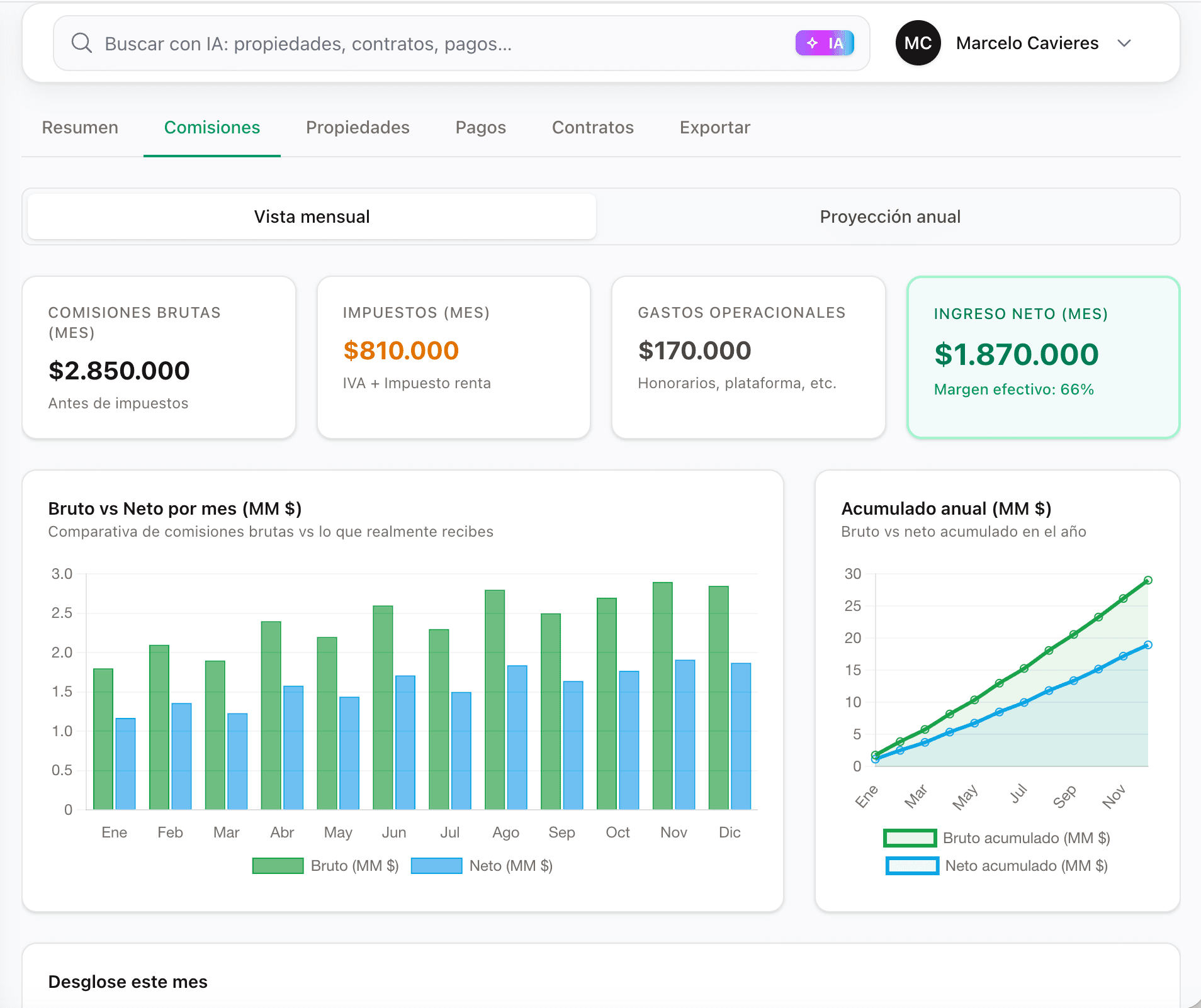Image resolution: width=1201 pixels, height=1008 pixels.
Task: Expand the Marcelo Cavieres account chevron
Action: [1124, 43]
